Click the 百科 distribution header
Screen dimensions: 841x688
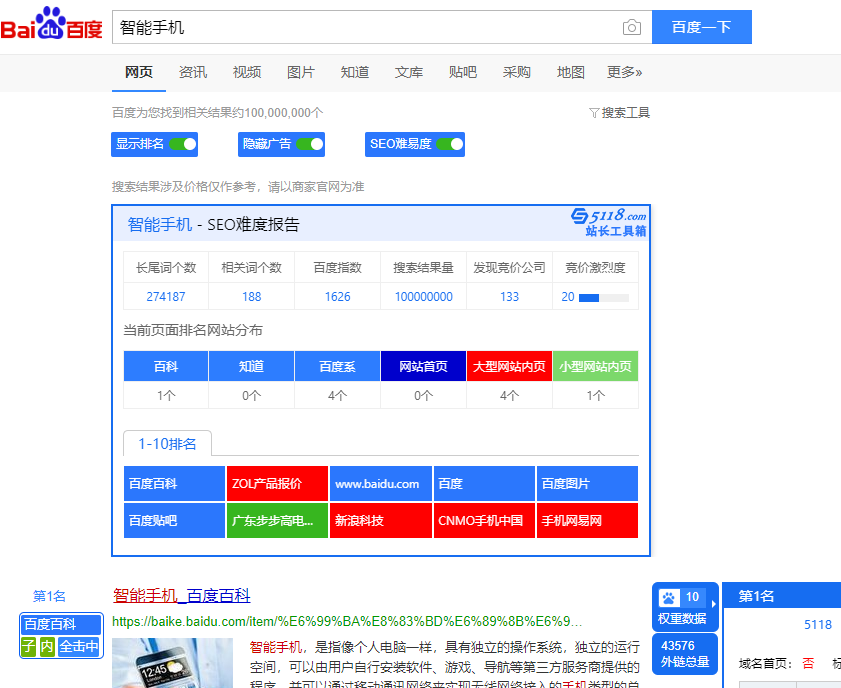click(x=166, y=366)
